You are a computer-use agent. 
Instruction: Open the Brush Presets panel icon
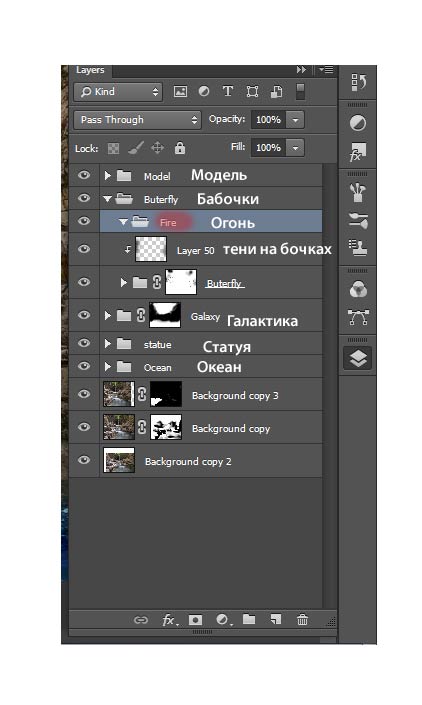(358, 192)
